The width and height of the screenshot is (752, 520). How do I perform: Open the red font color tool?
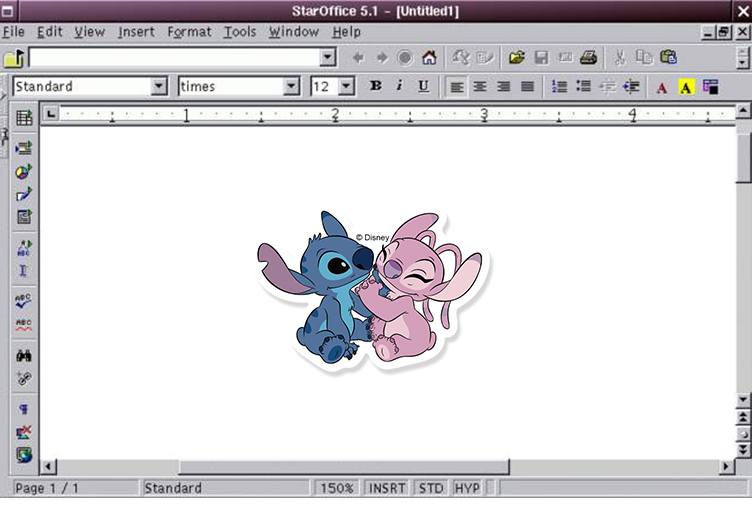662,87
